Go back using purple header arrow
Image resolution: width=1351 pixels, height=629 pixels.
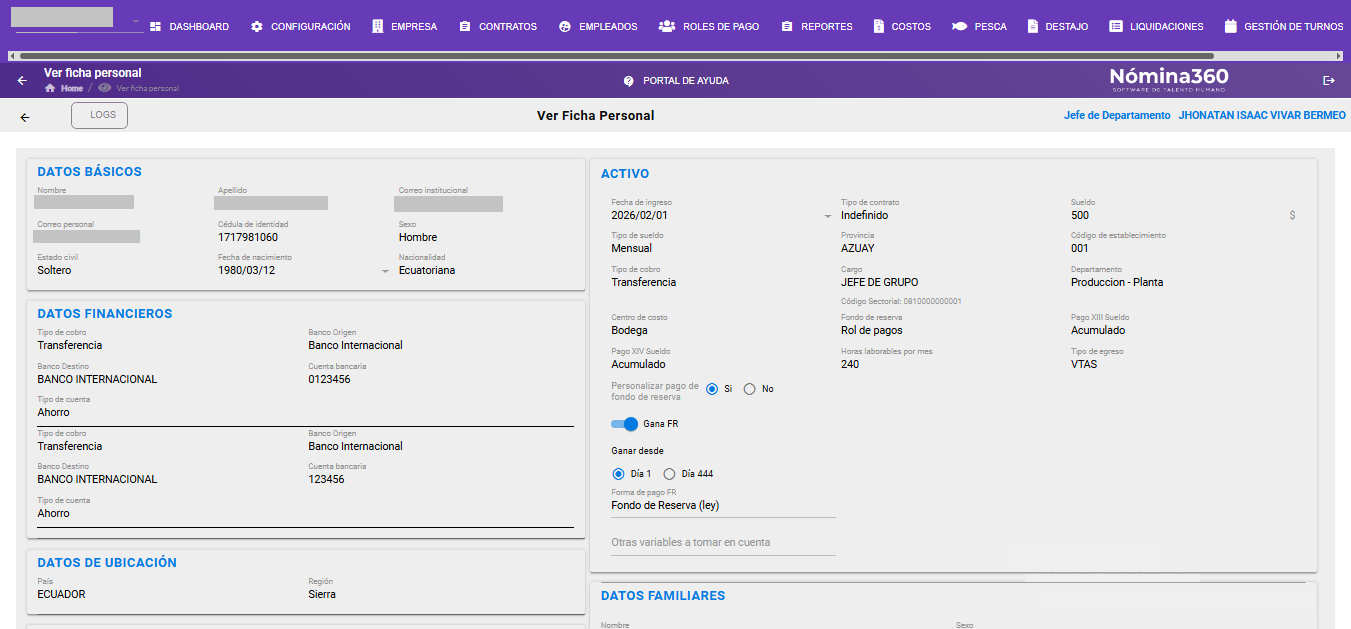22,80
